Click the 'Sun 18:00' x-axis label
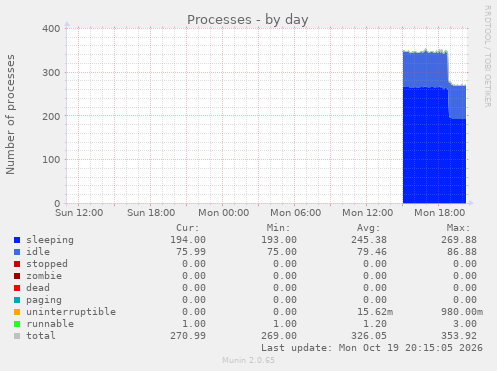The width and height of the screenshot is (497, 371). coord(151,213)
